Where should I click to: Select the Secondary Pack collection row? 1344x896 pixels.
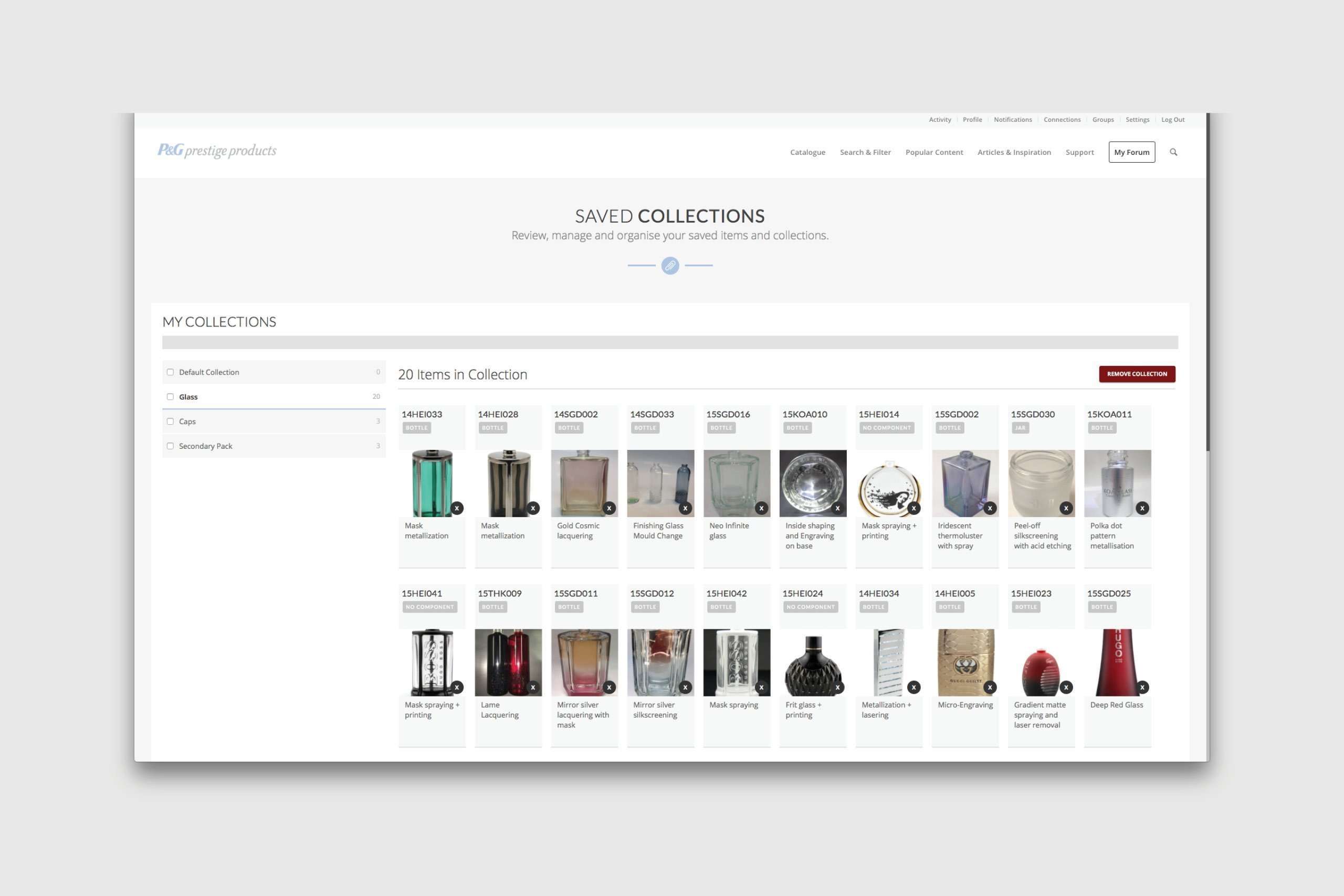(274, 446)
